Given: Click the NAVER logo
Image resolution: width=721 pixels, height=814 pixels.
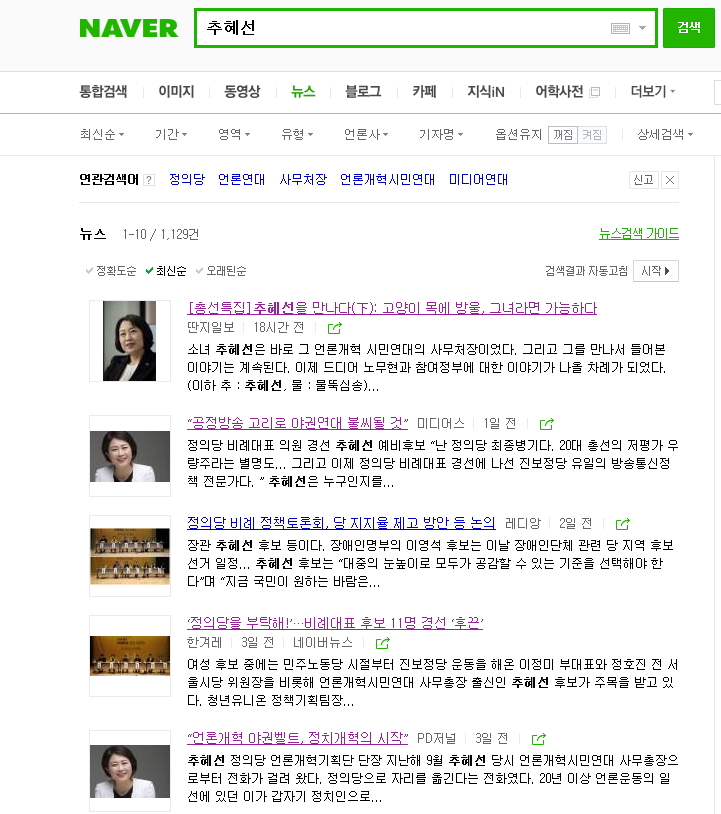Looking at the screenshot, I should click(128, 28).
